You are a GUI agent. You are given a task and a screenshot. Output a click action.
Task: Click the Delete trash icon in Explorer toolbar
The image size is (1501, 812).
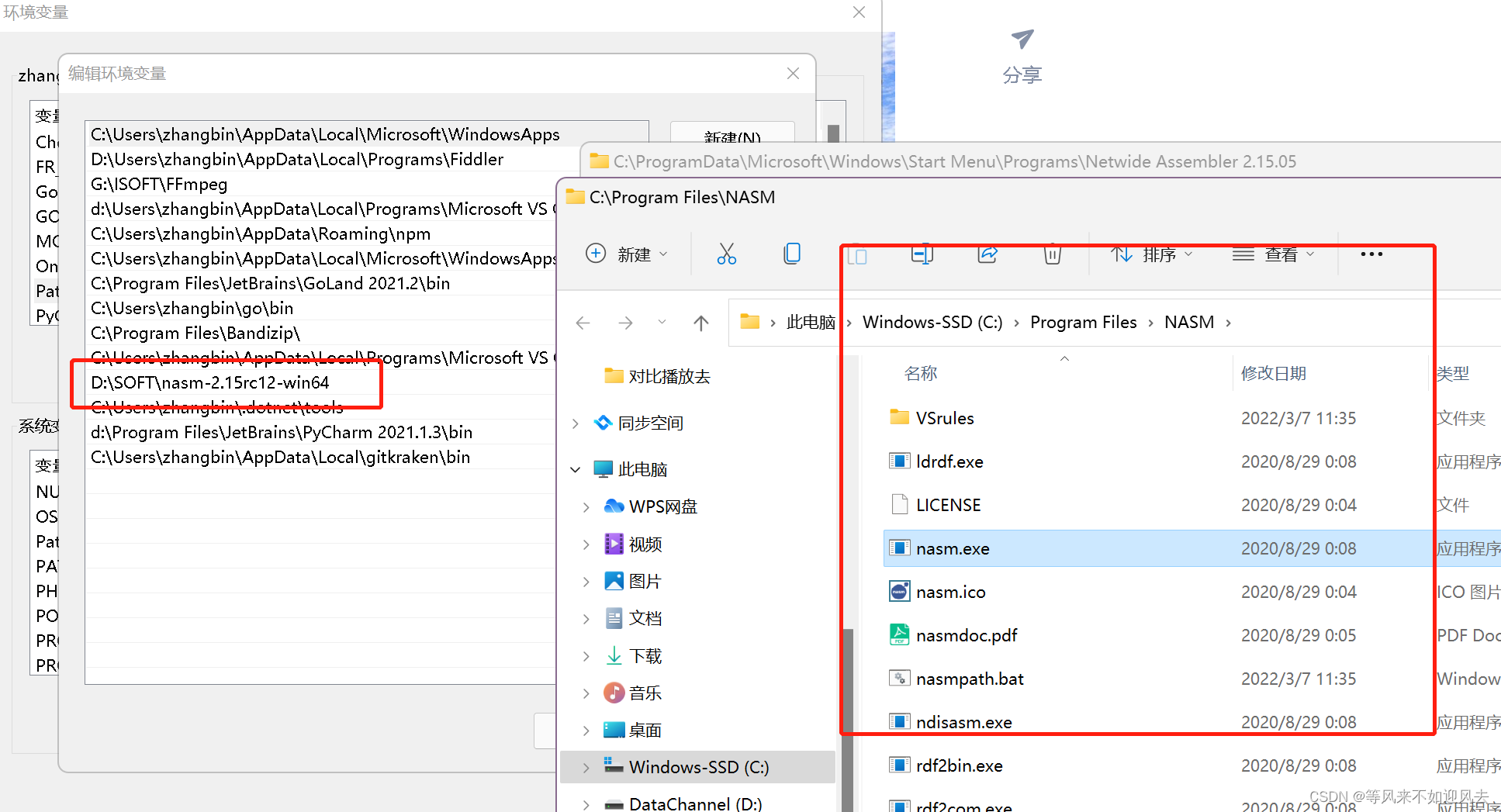coord(1053,254)
